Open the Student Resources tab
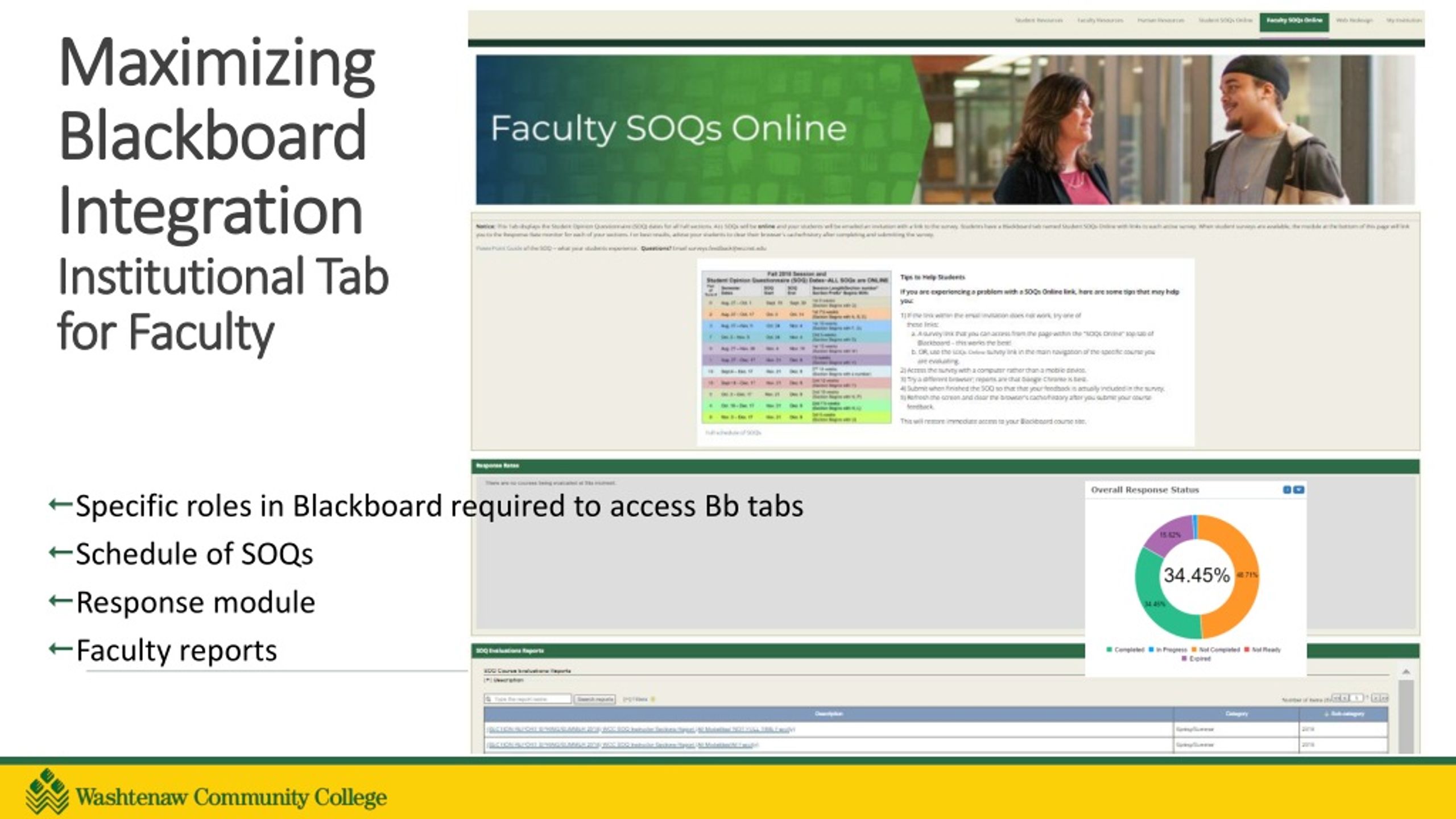This screenshot has height=819, width=1456. tap(1039, 20)
